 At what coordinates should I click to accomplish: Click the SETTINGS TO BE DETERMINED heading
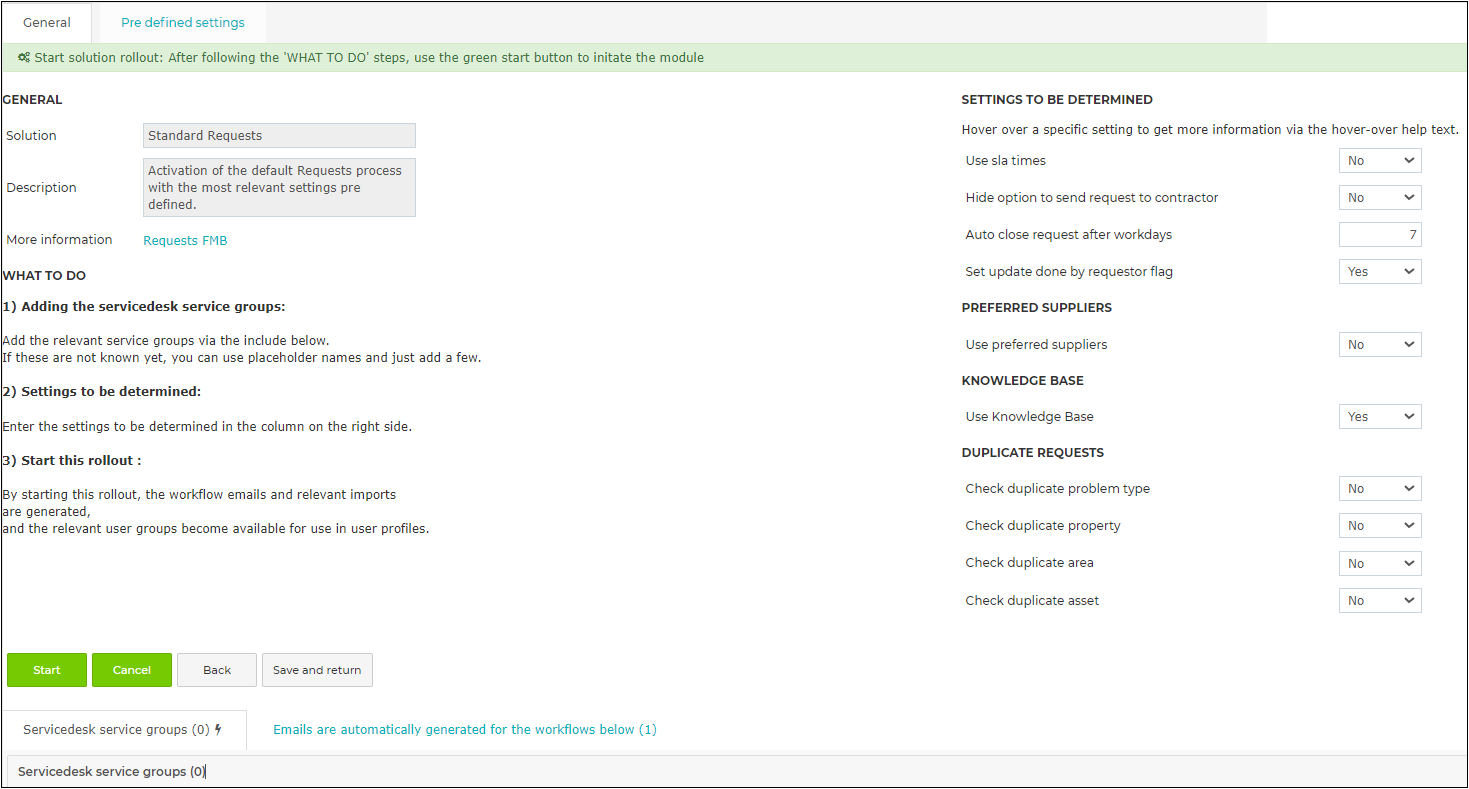pos(1057,100)
